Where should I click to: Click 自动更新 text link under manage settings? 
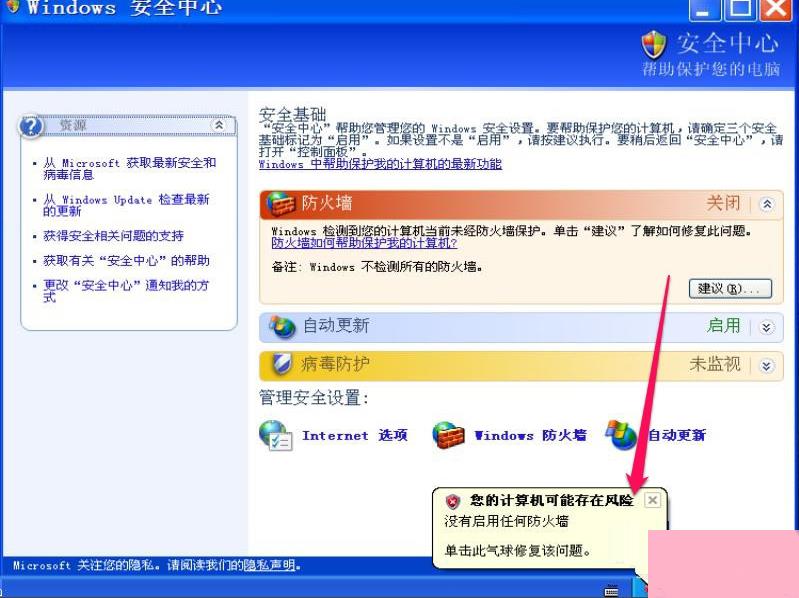(x=677, y=436)
